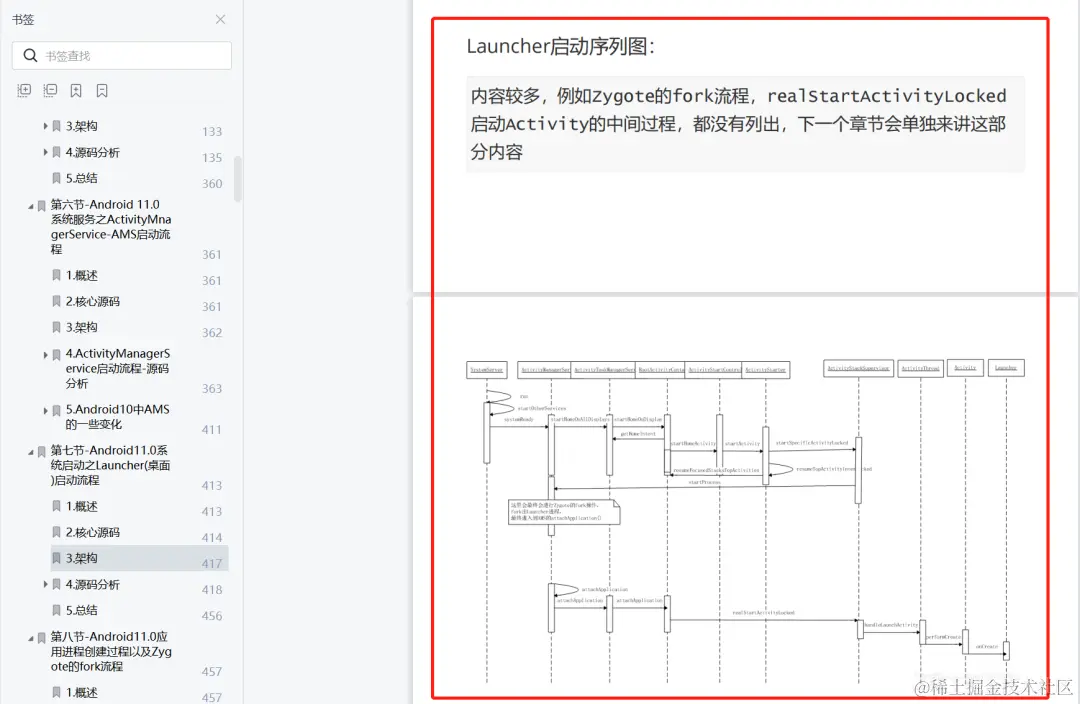Click the remove bookmark flag icon
This screenshot has height=704, width=1080.
point(102,90)
